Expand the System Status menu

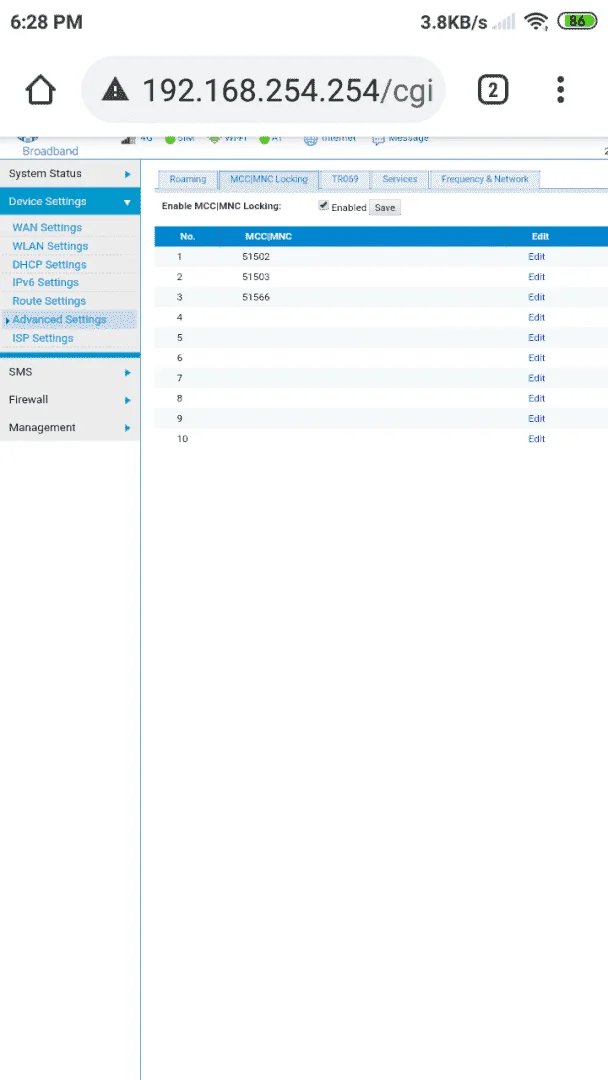coord(70,174)
